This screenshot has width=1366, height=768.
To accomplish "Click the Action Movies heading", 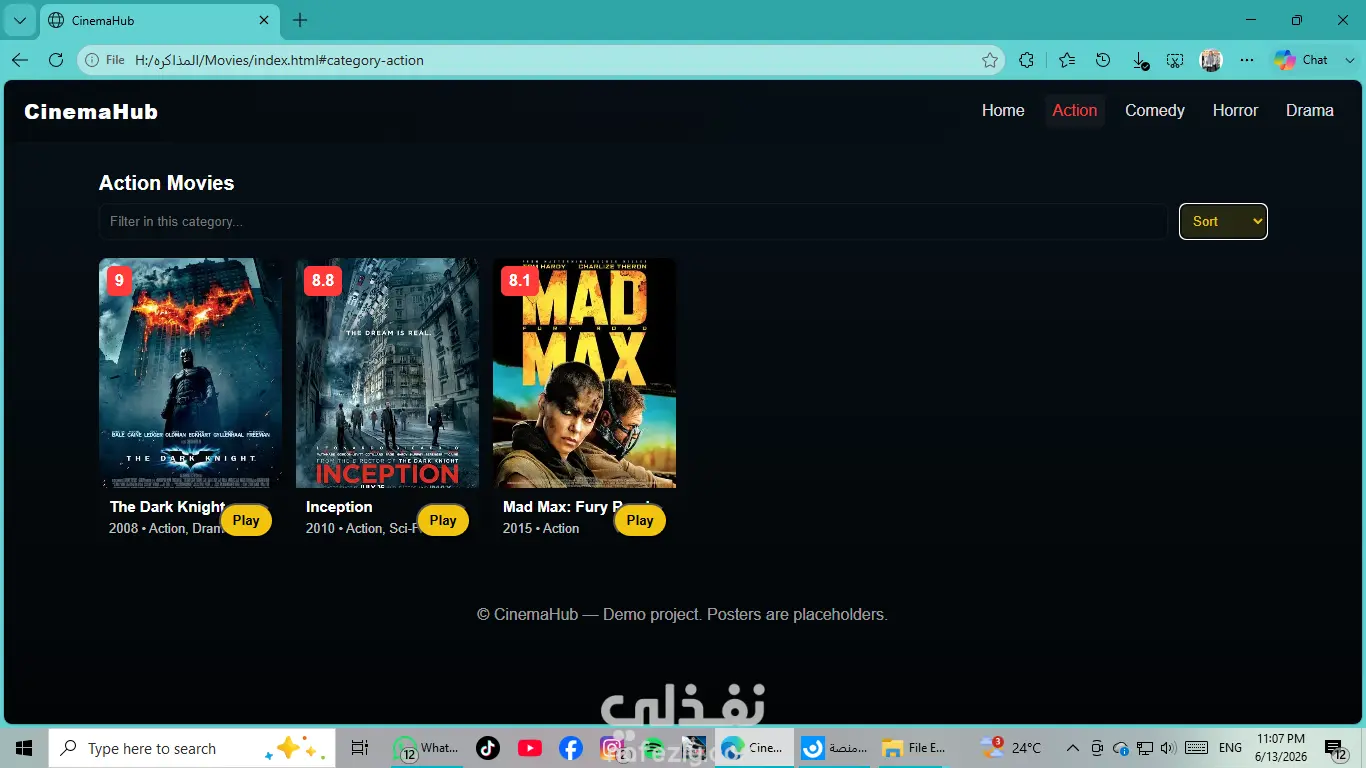I will click(167, 183).
